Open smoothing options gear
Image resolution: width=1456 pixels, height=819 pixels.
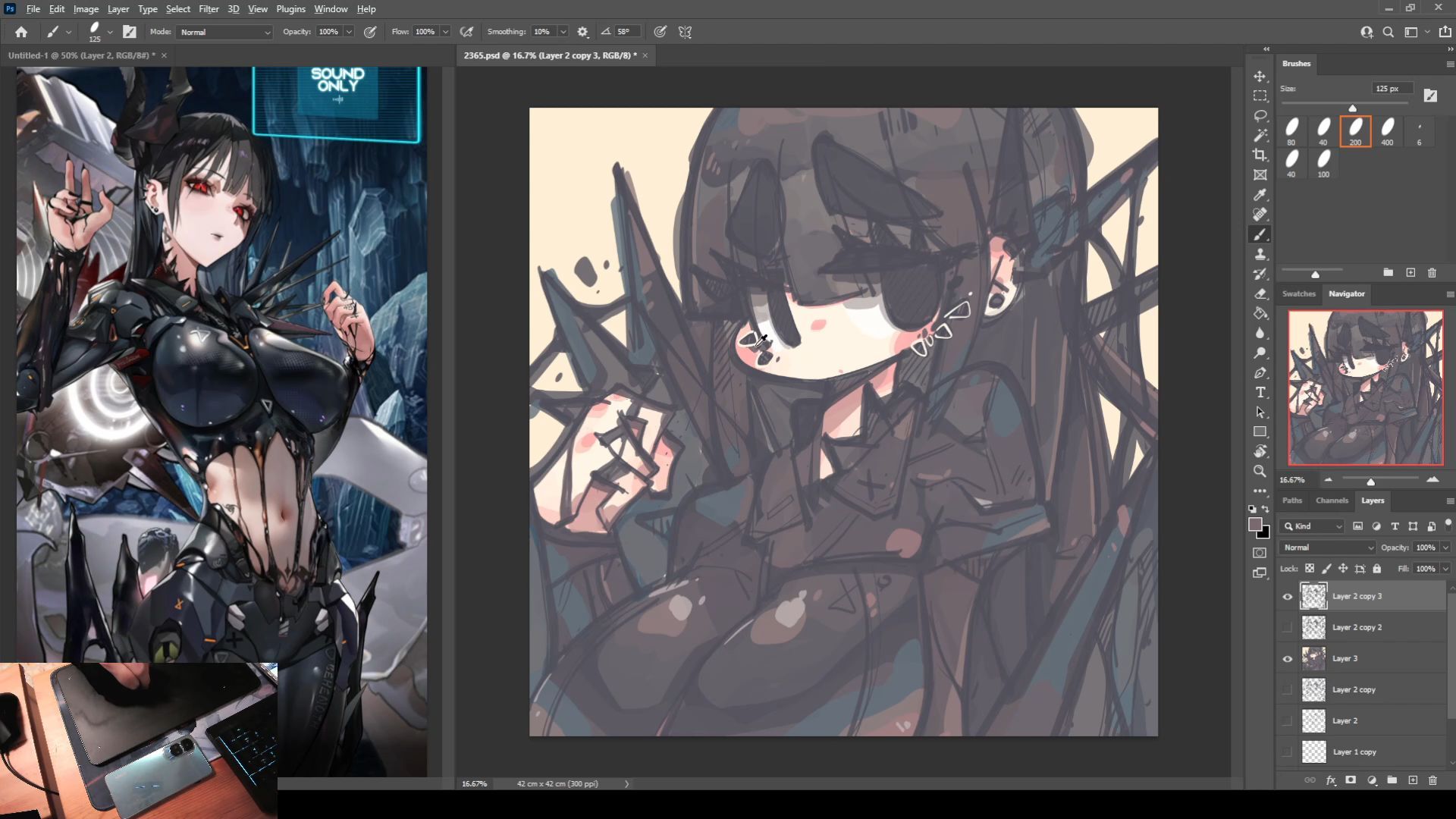pos(582,32)
